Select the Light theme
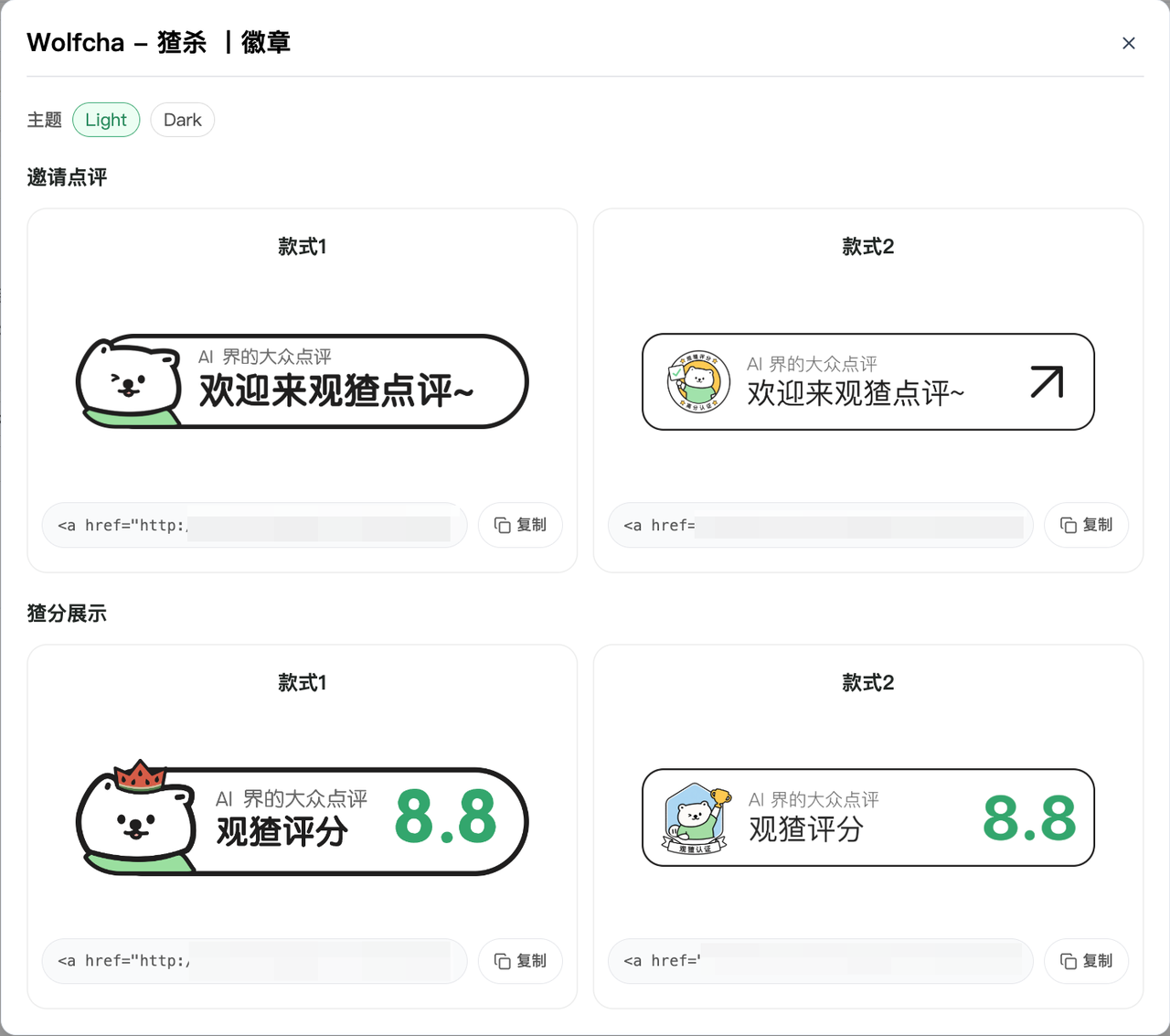This screenshot has height=1036, width=1170. tap(106, 120)
